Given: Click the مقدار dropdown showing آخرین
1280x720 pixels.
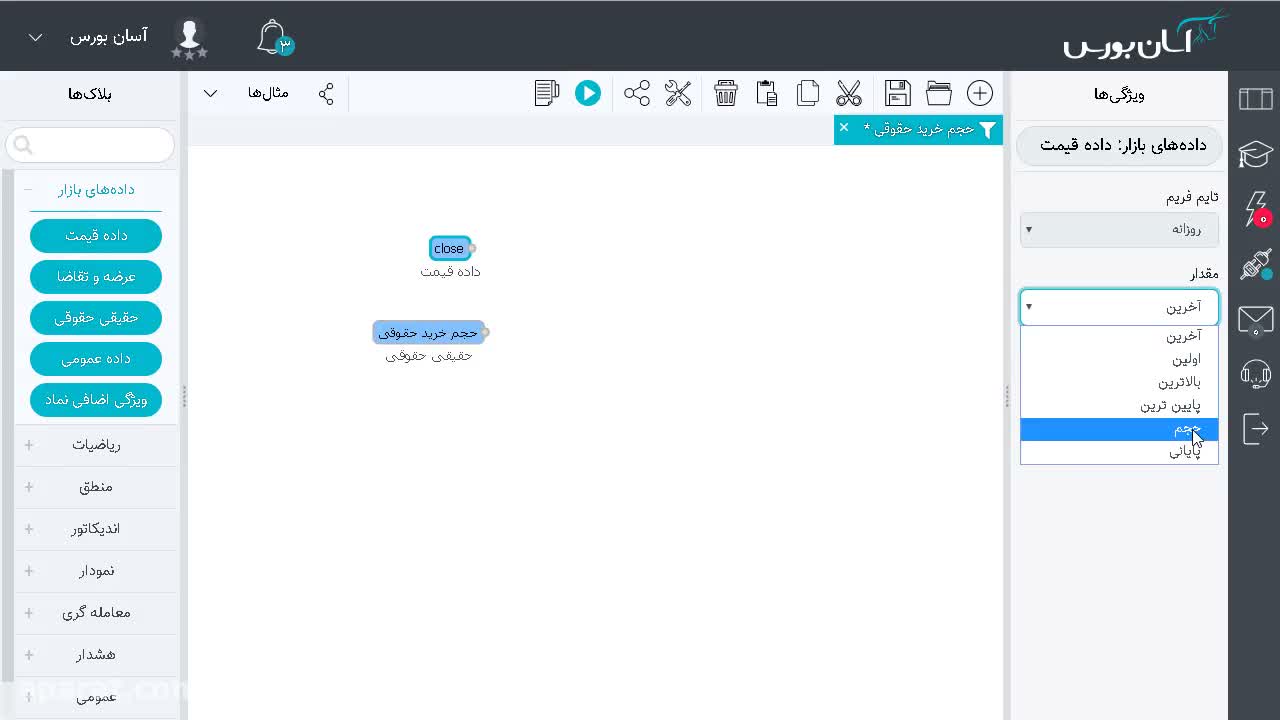Looking at the screenshot, I should click(x=1119, y=307).
